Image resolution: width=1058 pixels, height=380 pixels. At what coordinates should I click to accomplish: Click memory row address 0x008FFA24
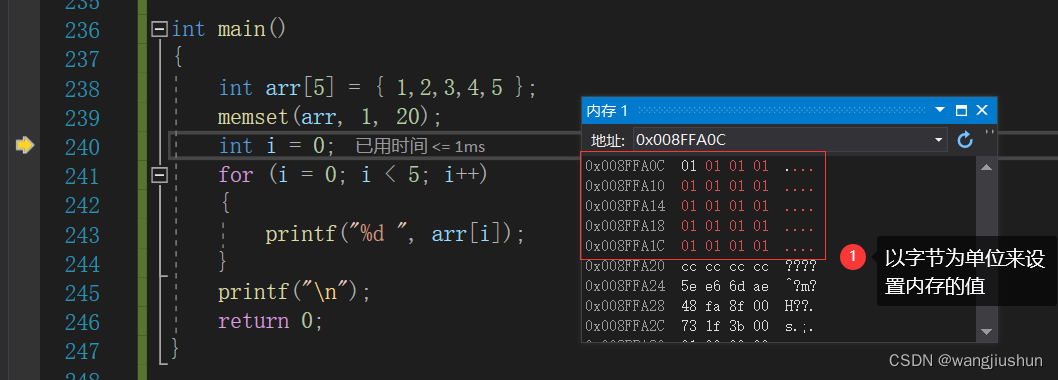click(x=625, y=286)
